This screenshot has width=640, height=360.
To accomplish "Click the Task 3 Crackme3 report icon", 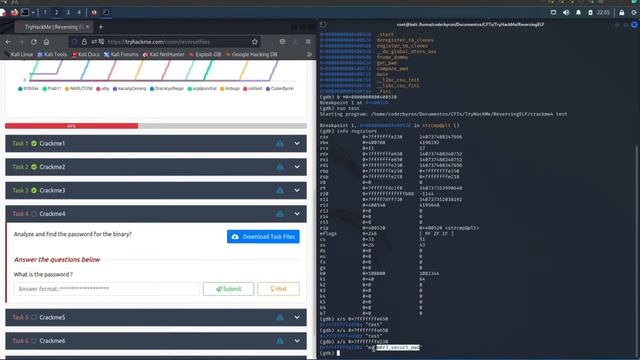I will point(280,190).
